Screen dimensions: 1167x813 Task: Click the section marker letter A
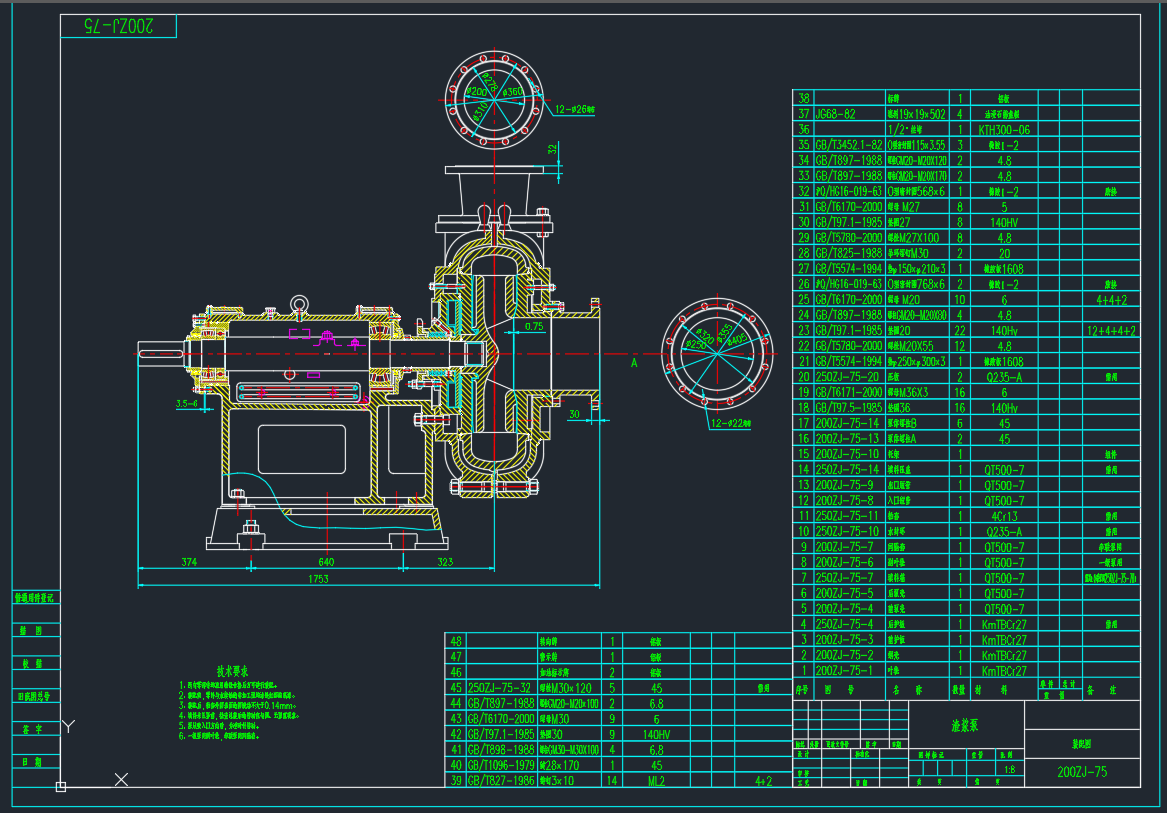[634, 364]
